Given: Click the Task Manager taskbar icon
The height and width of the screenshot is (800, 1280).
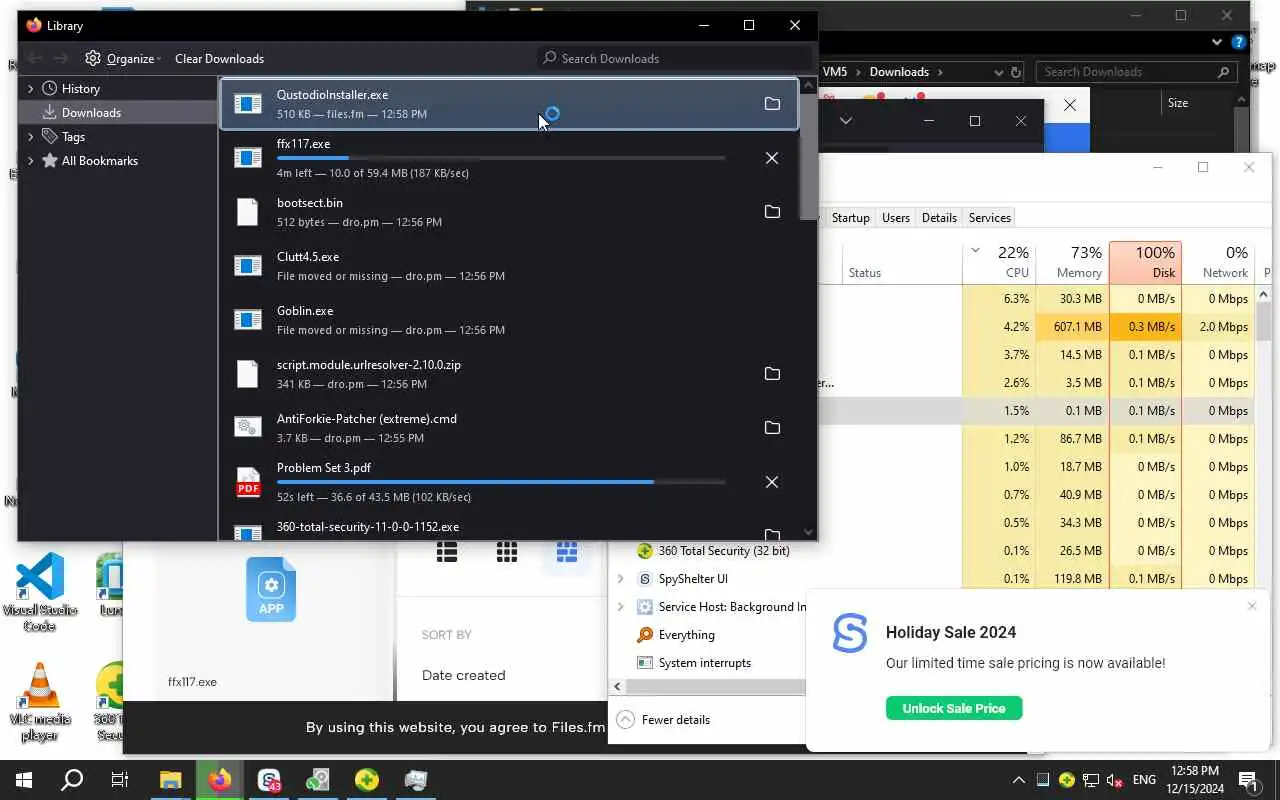Looking at the screenshot, I should (x=416, y=780).
